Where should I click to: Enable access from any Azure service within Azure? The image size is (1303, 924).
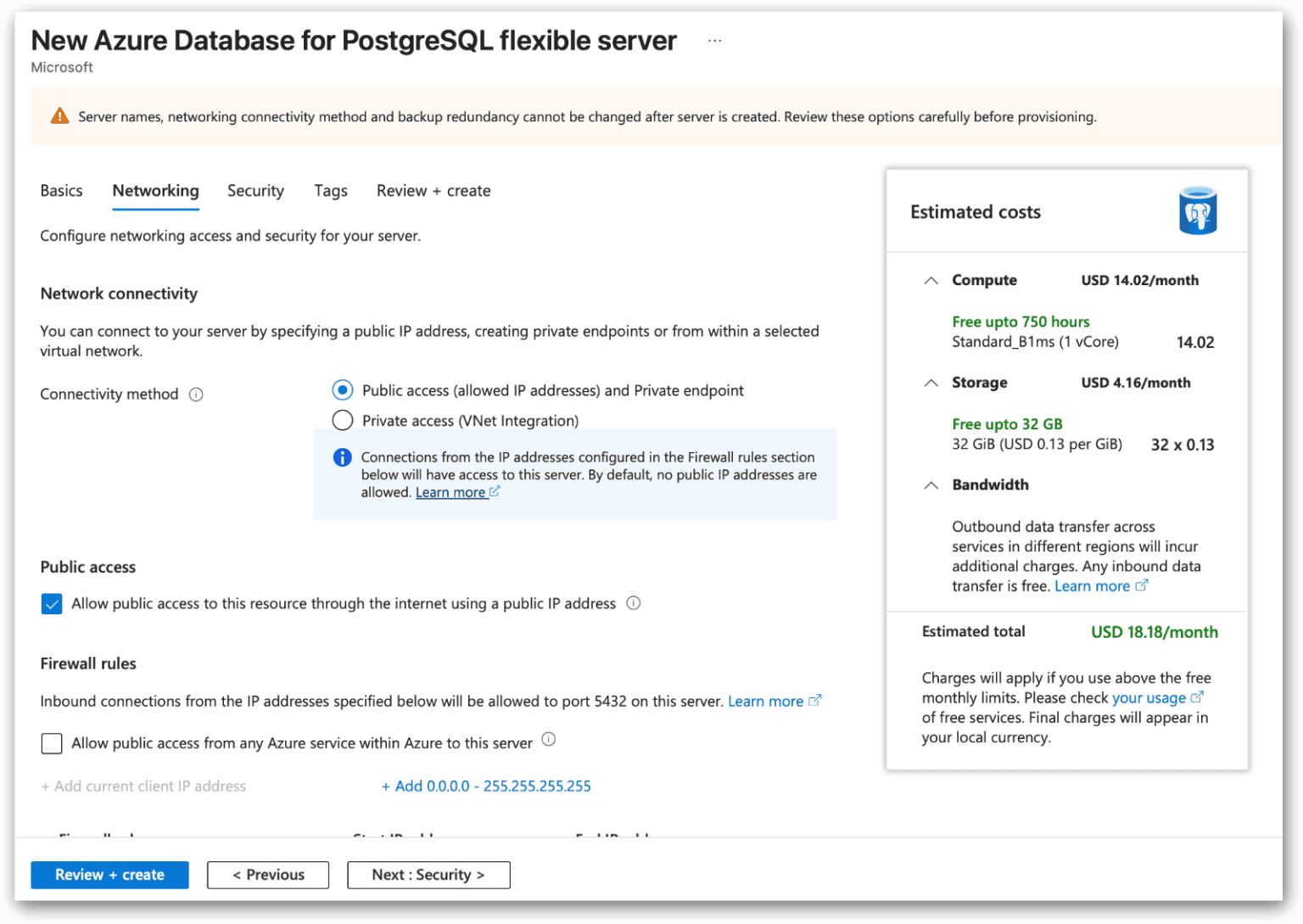point(52,742)
